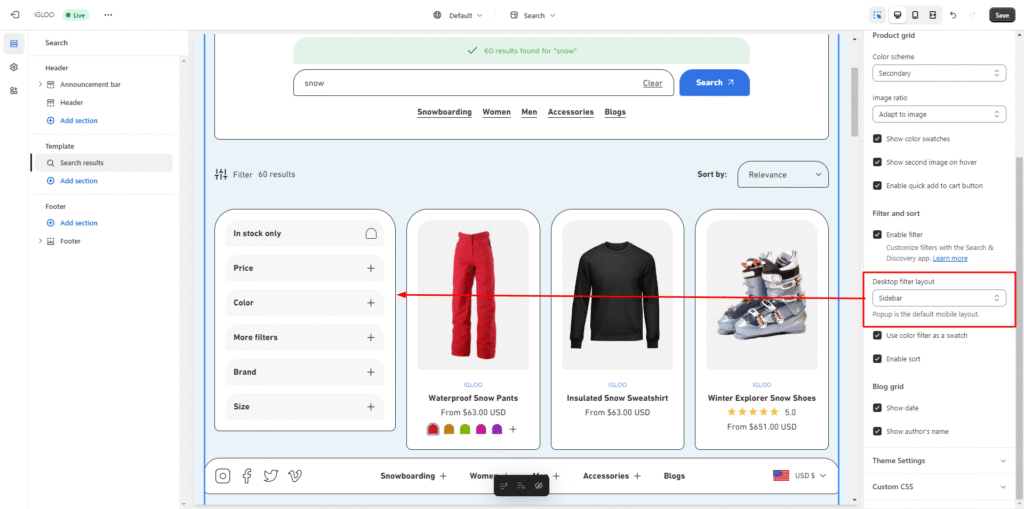The width and height of the screenshot is (1024, 509).
Task: Disable the Enable sort checkbox
Action: pos(877,359)
